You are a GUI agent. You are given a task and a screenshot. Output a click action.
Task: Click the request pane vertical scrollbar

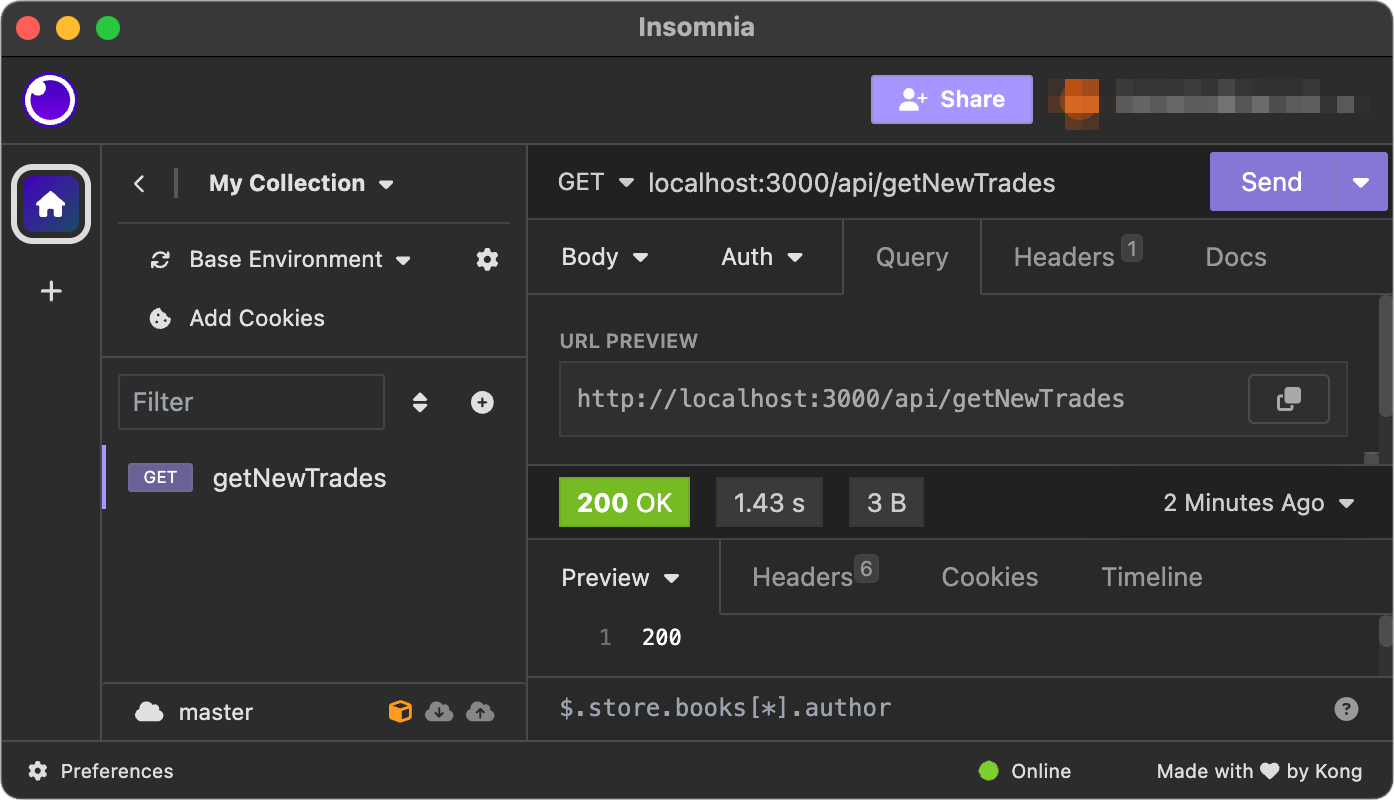click(1385, 355)
